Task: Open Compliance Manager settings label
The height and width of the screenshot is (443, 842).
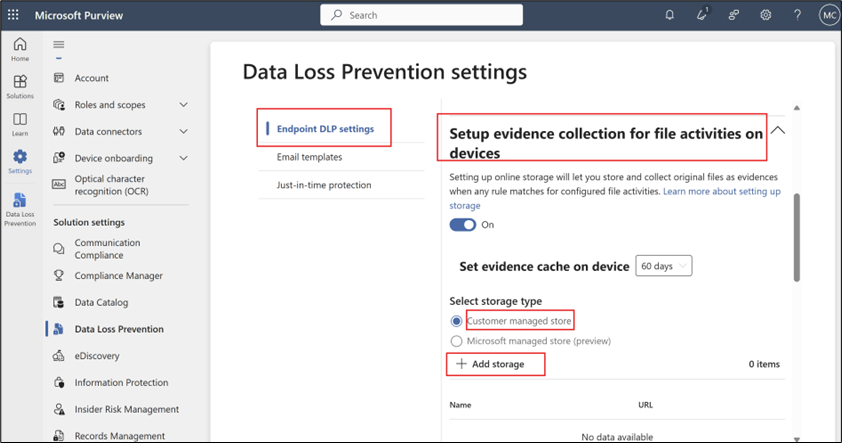Action: (x=119, y=275)
